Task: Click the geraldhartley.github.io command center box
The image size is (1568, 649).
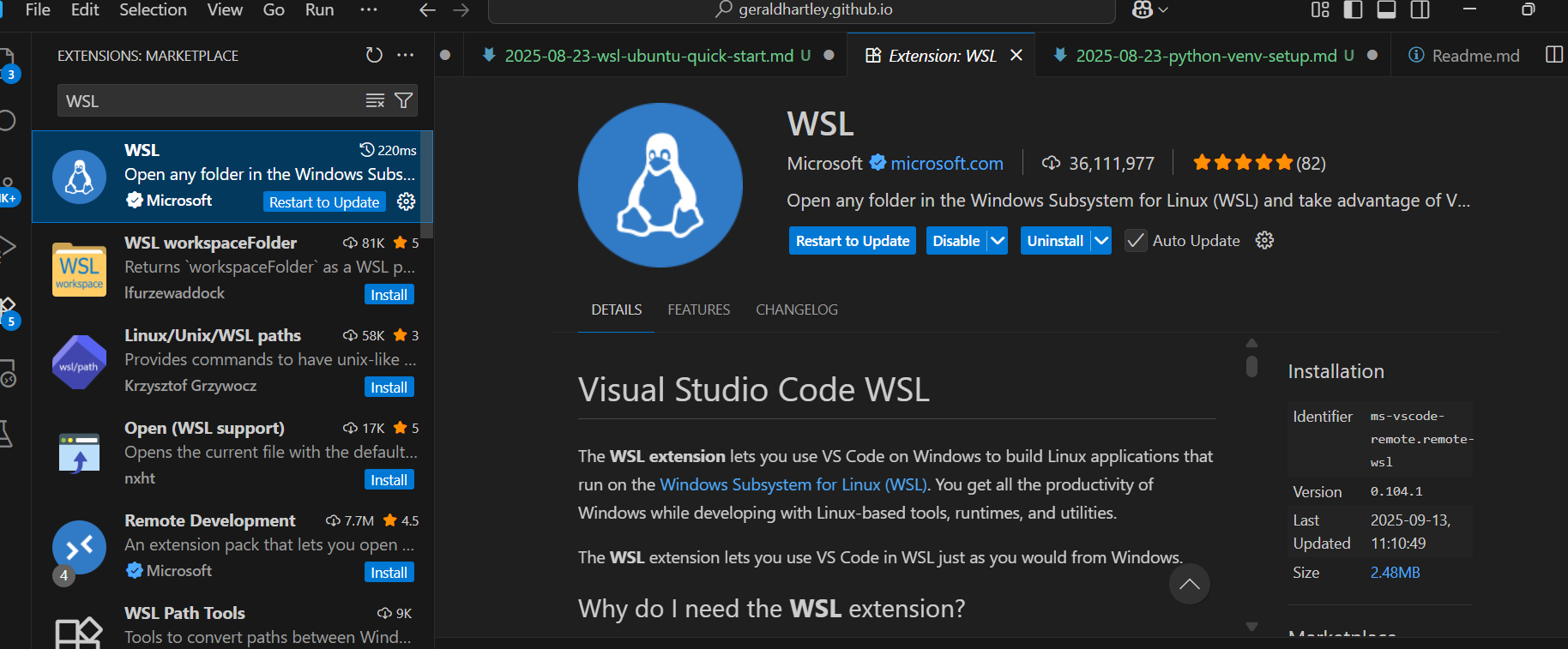Action: tap(802, 10)
